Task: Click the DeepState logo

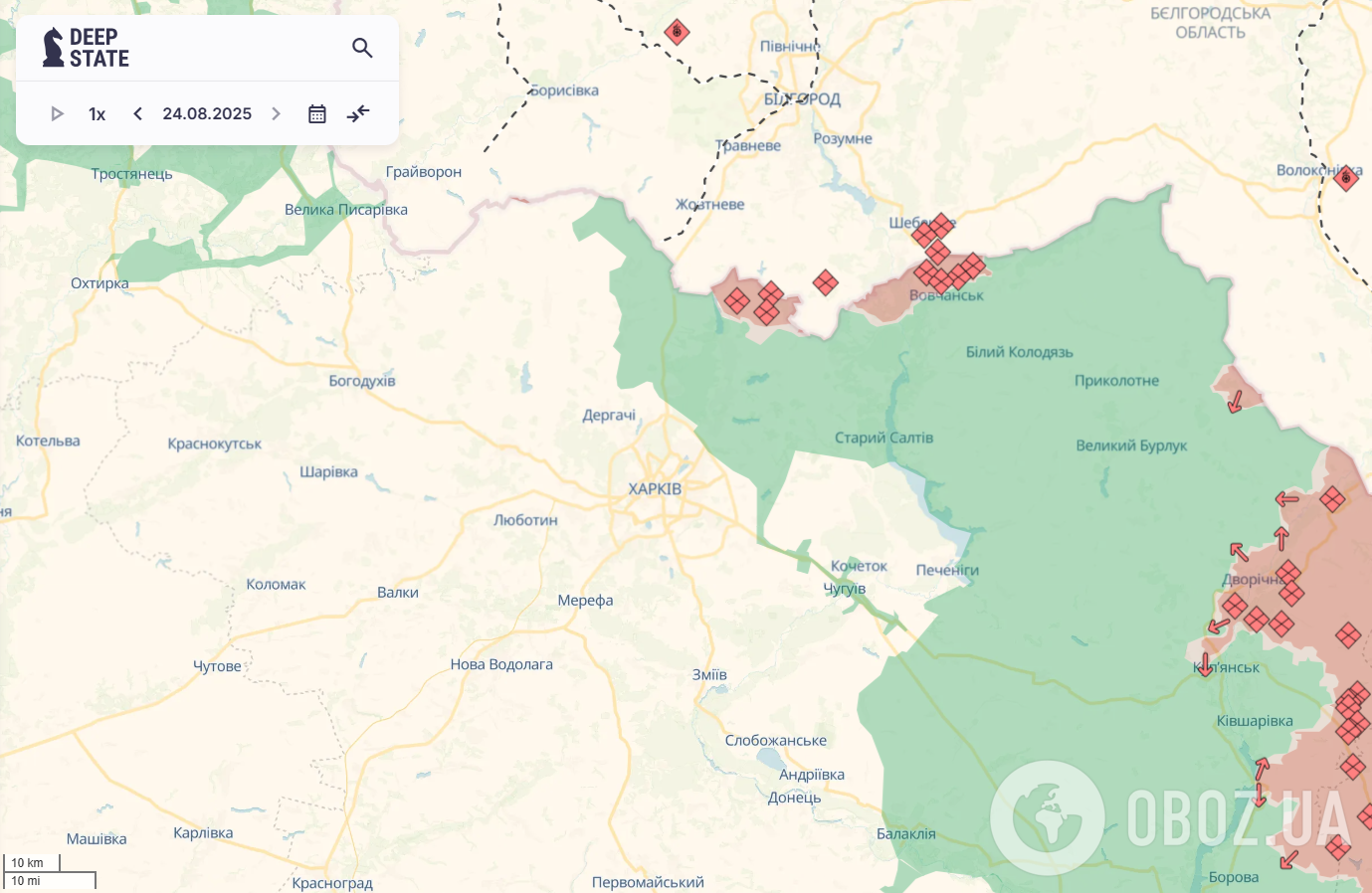Action: coord(87,48)
